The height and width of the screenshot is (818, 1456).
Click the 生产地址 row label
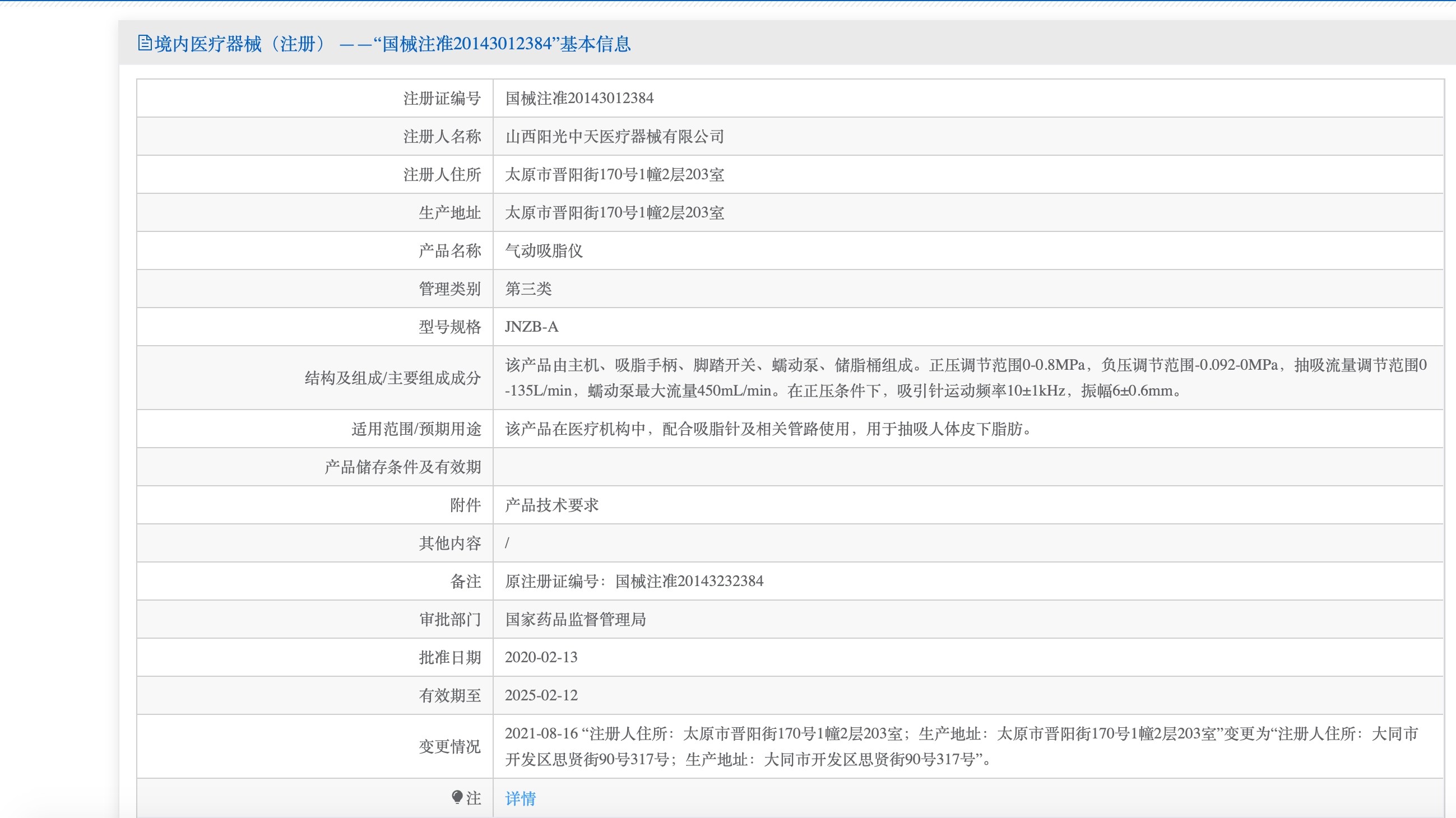click(450, 213)
